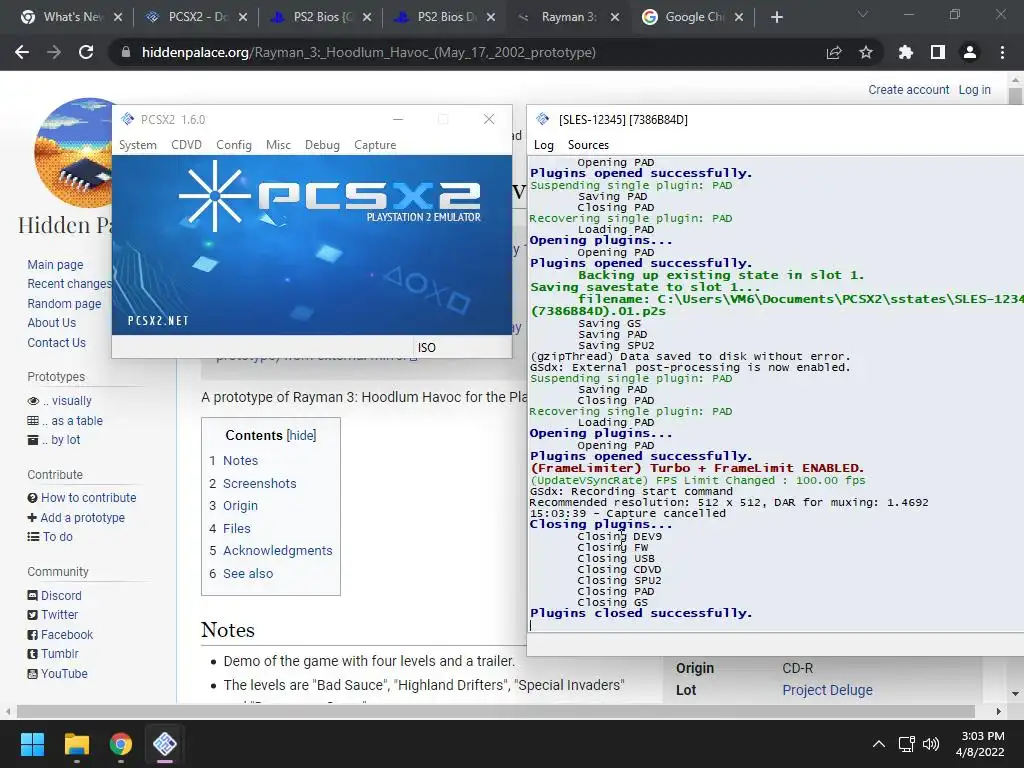Jump to Acknowledgments in contents
Image resolution: width=1024 pixels, height=768 pixels.
click(x=278, y=551)
